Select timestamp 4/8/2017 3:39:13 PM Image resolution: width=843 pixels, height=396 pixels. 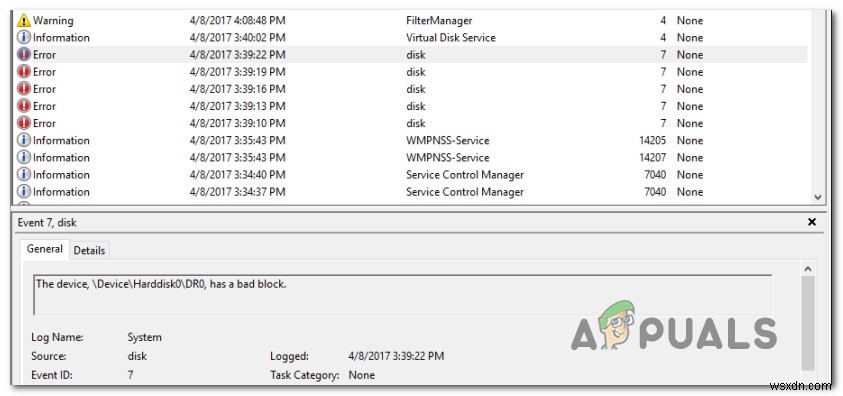click(237, 106)
